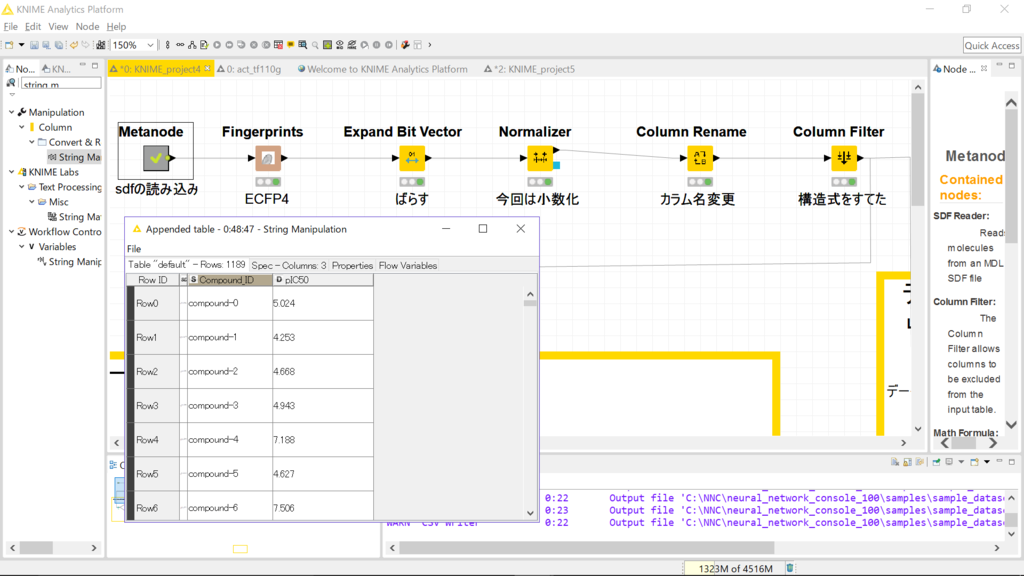Select String Manipulation under Convert & R
The height and width of the screenshot is (576, 1024).
(74, 157)
